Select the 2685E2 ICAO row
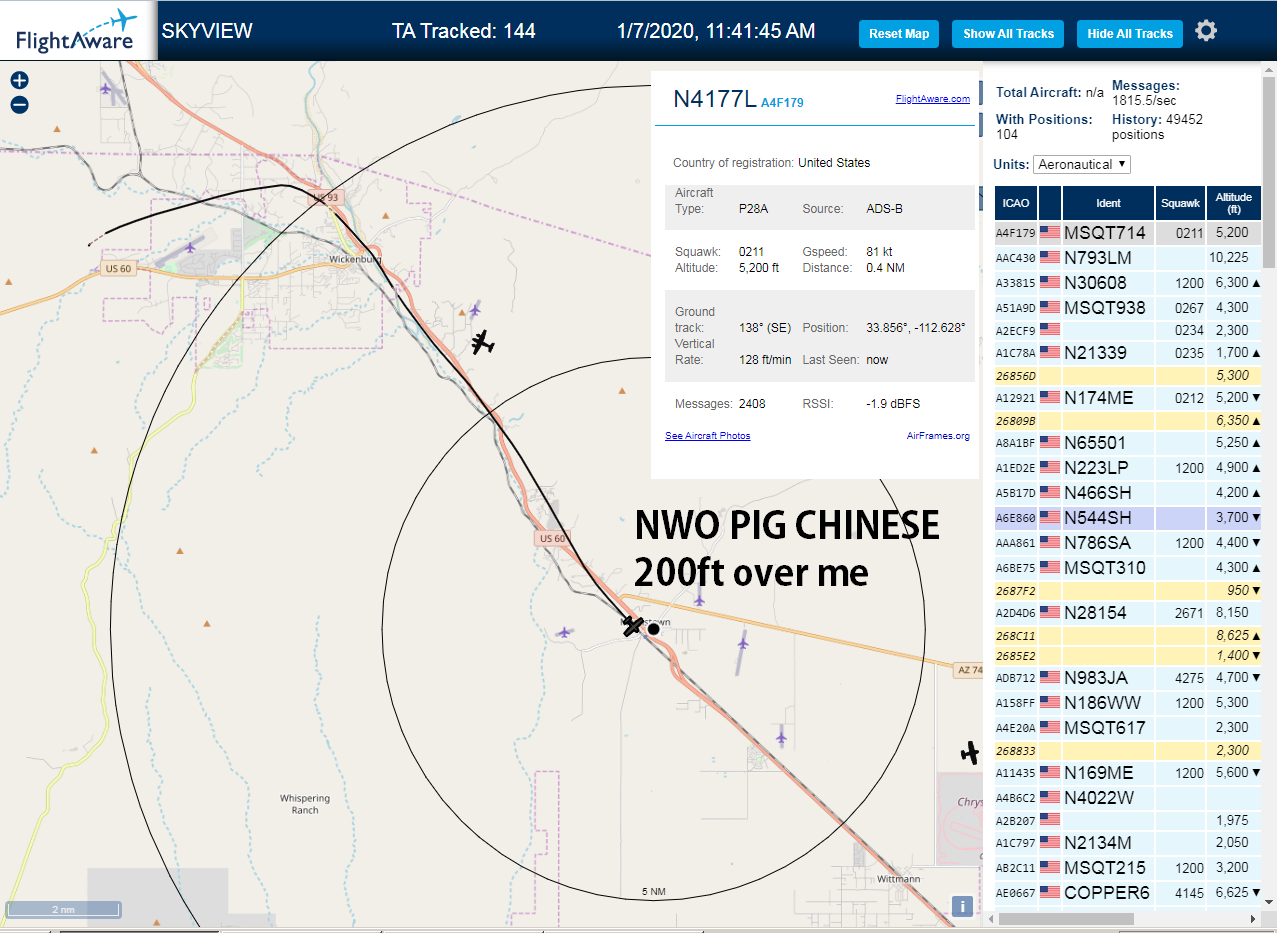Screen dimensions: 1277x933 (1128, 655)
